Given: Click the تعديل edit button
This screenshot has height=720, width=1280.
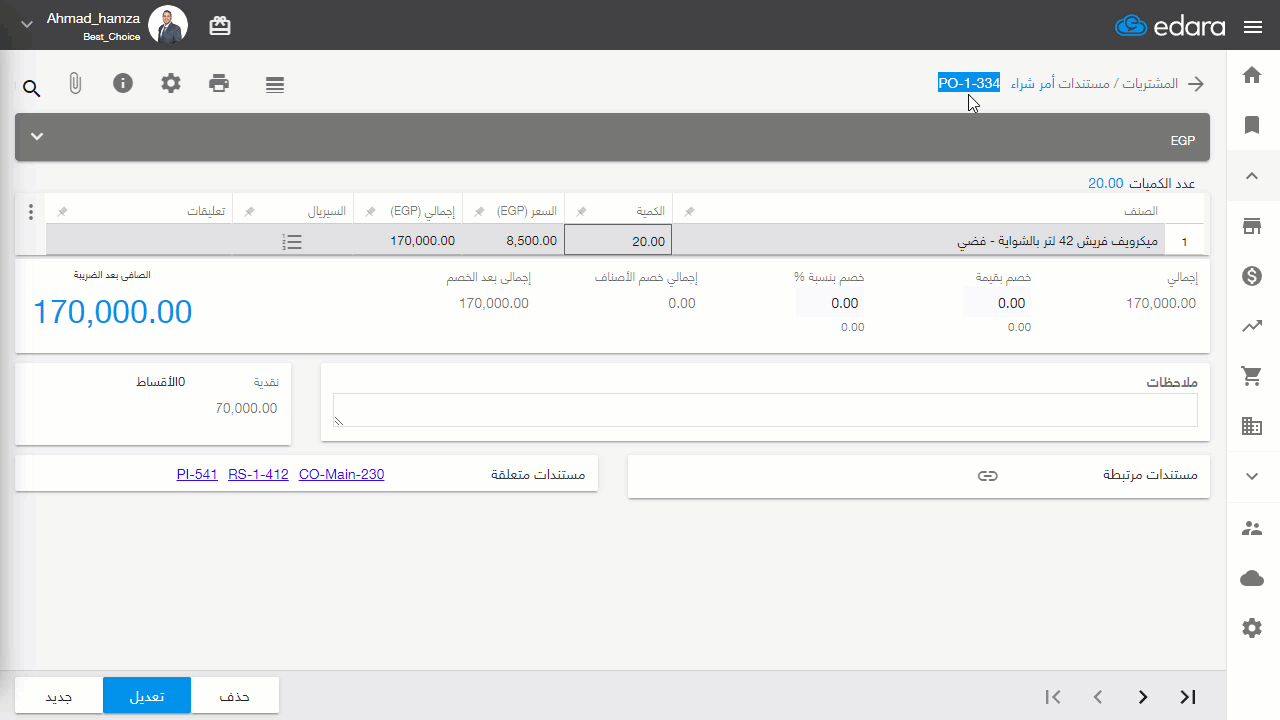Looking at the screenshot, I should tap(147, 696).
